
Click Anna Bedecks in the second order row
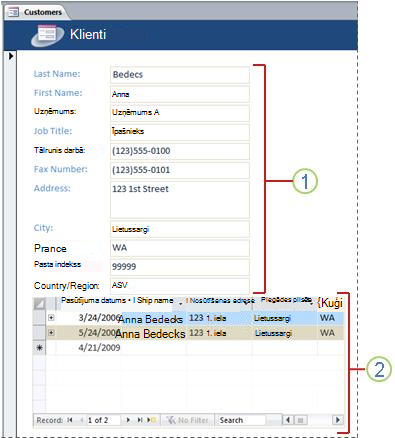pos(150,334)
